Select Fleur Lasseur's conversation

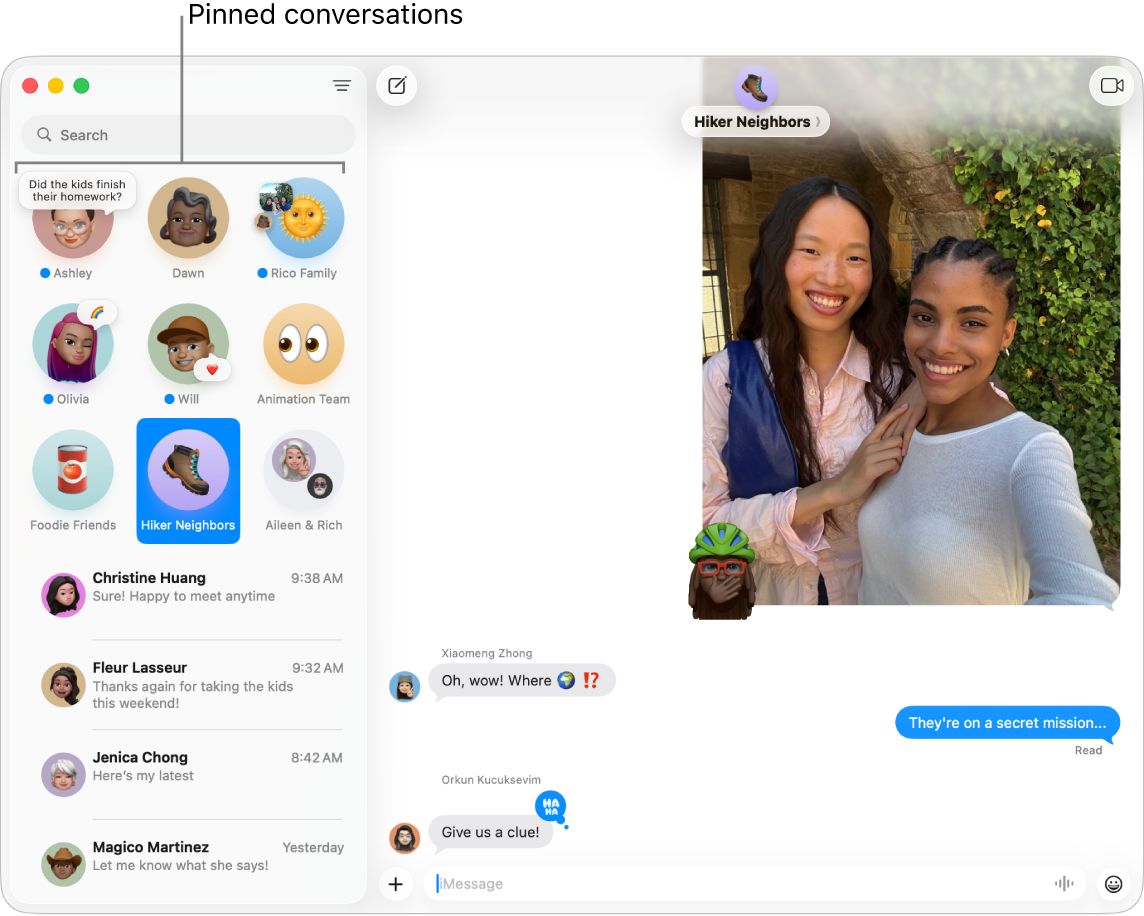(188, 685)
